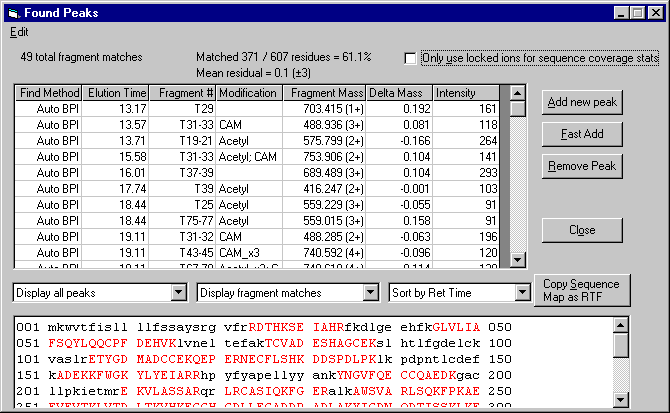Click the Remove Peak button

click(x=582, y=166)
